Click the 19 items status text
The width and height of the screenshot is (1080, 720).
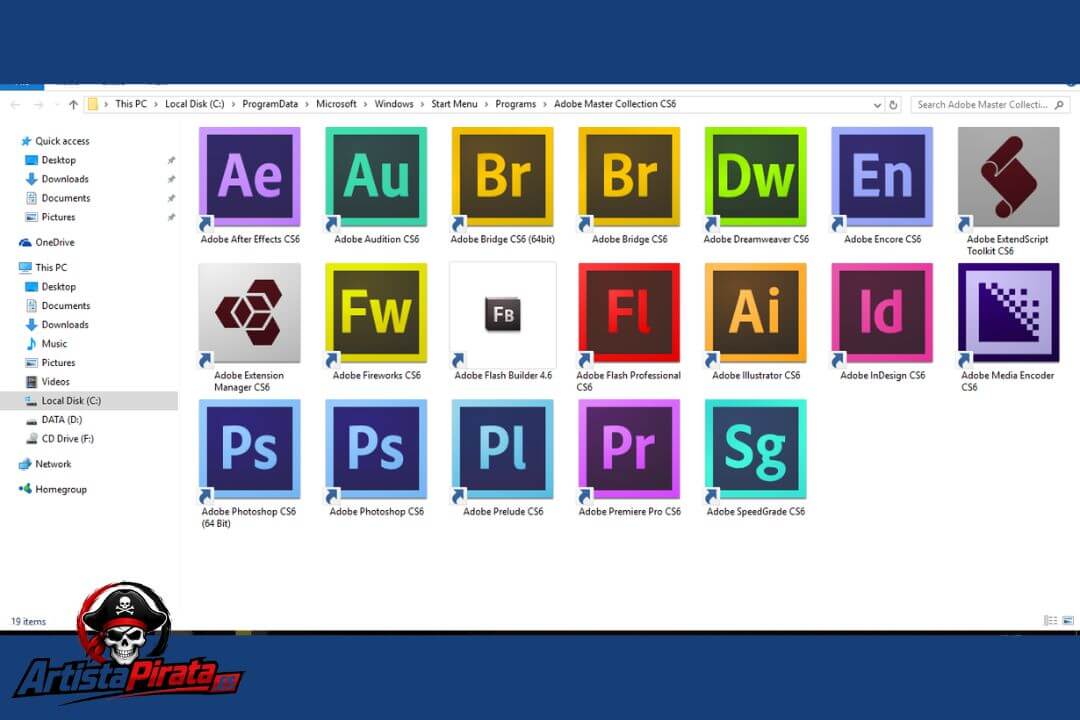[28, 621]
